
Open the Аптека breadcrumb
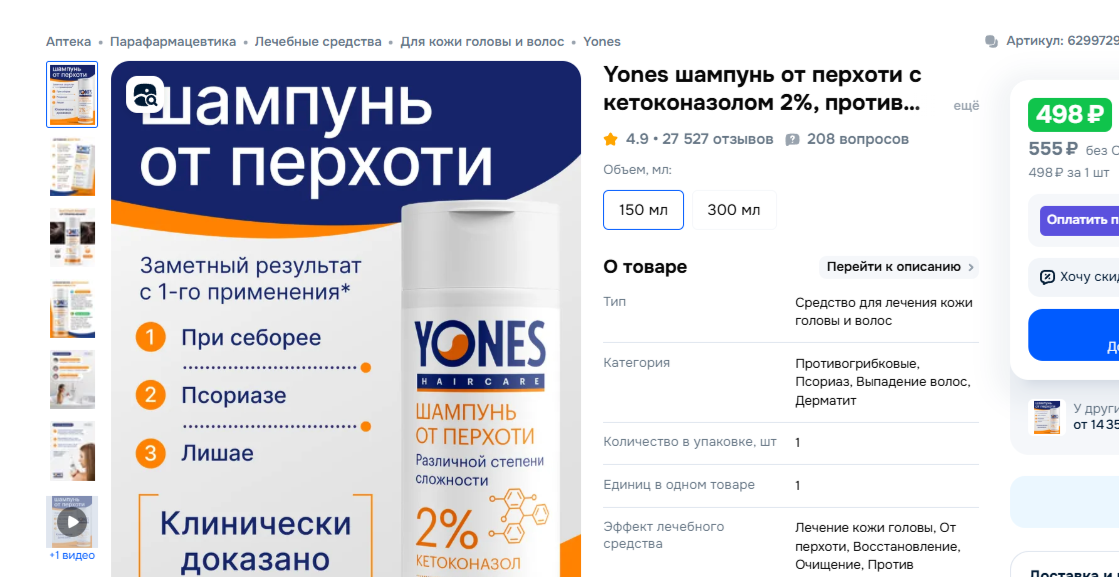click(x=68, y=42)
